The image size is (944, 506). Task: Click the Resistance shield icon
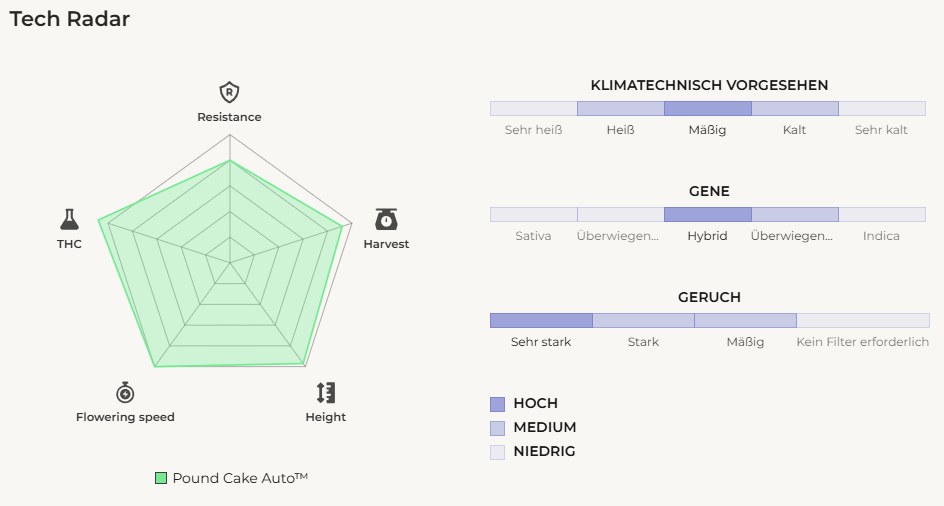click(229, 93)
